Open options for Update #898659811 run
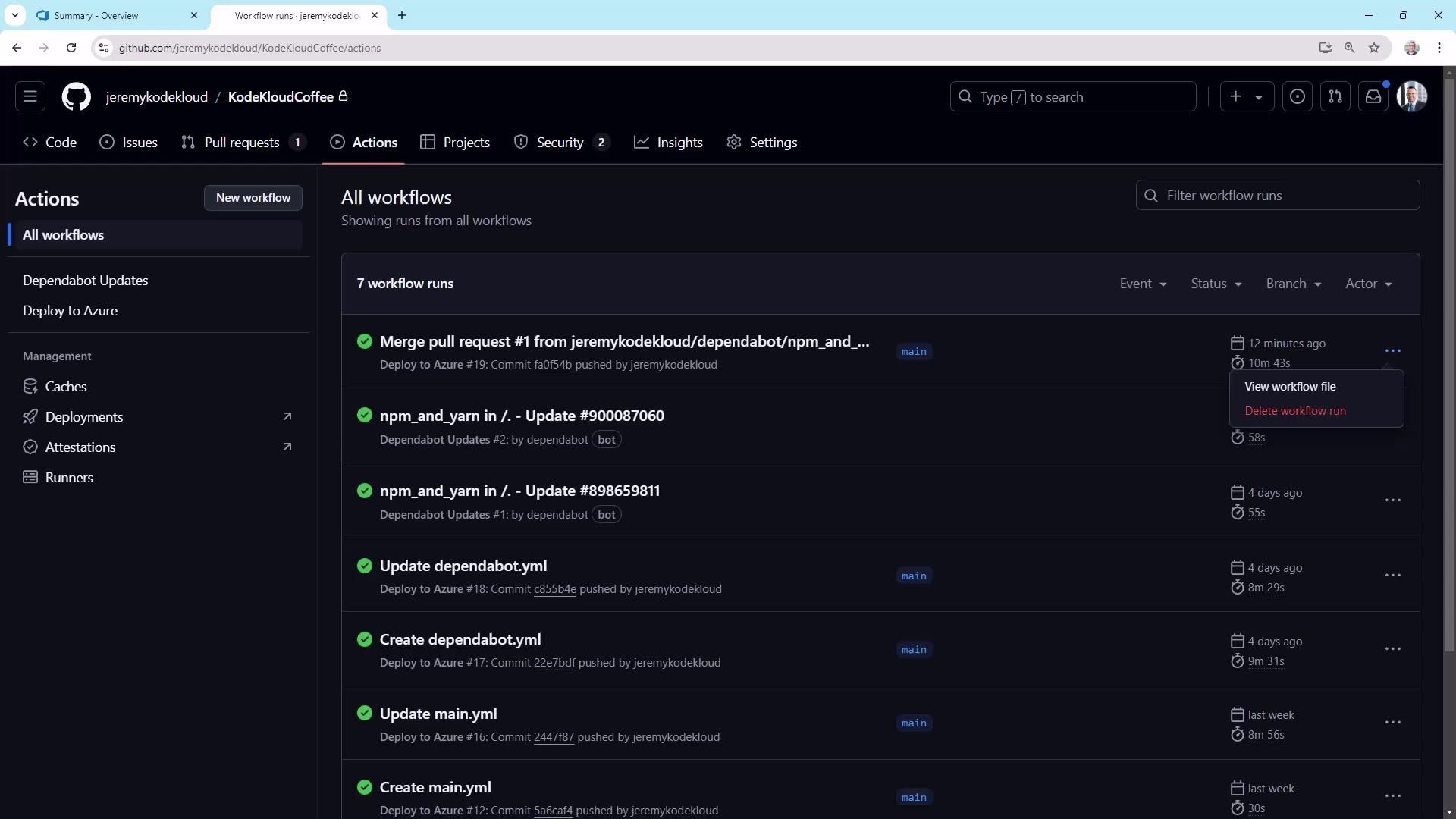 1393,500
